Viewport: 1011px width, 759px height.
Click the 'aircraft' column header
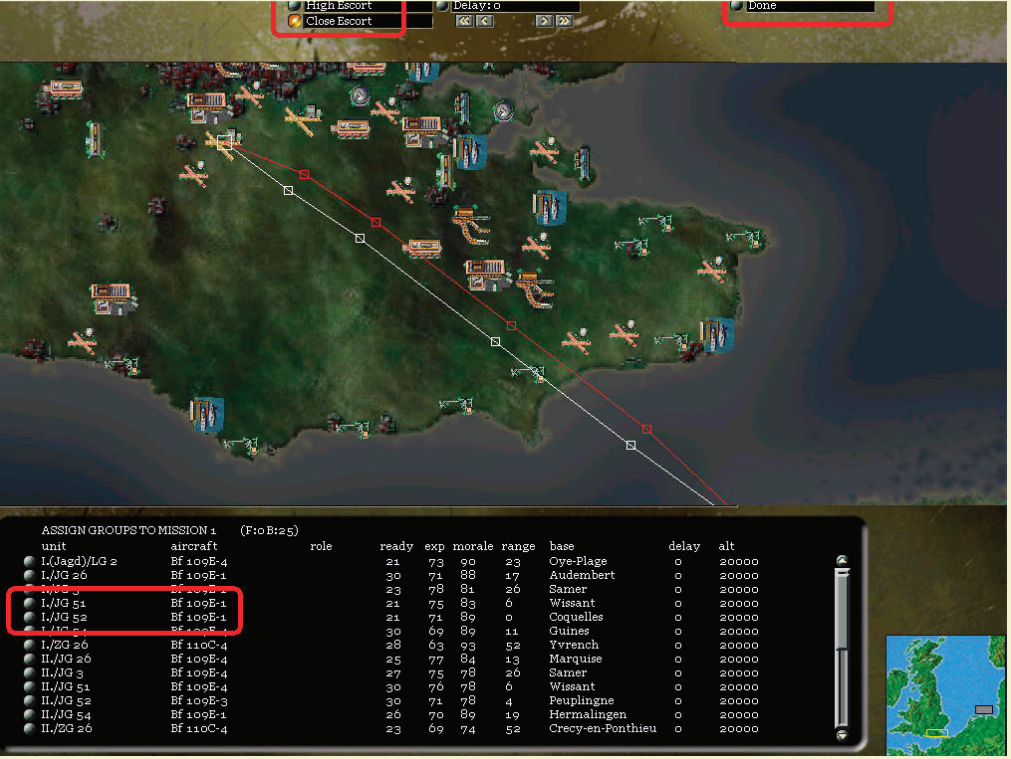tap(193, 546)
